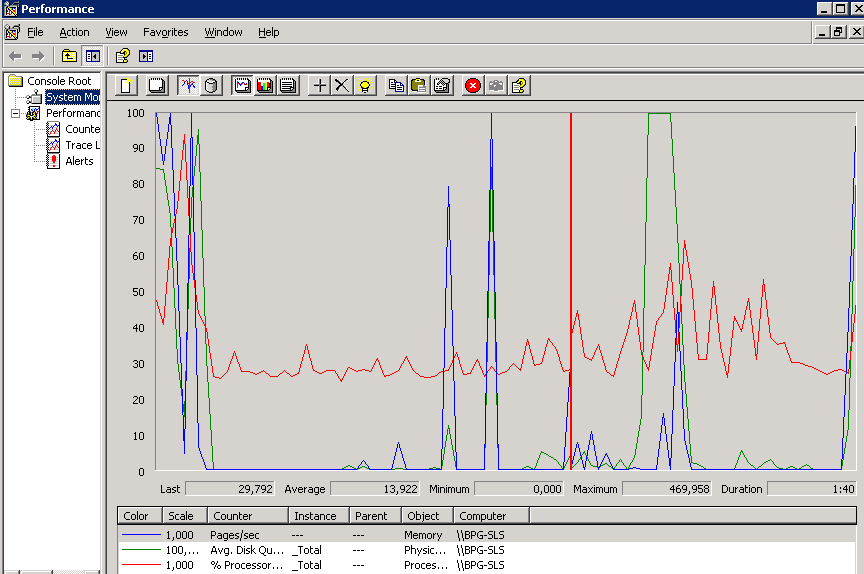
Task: Click the Highlight lightbulb icon
Action: 366,86
